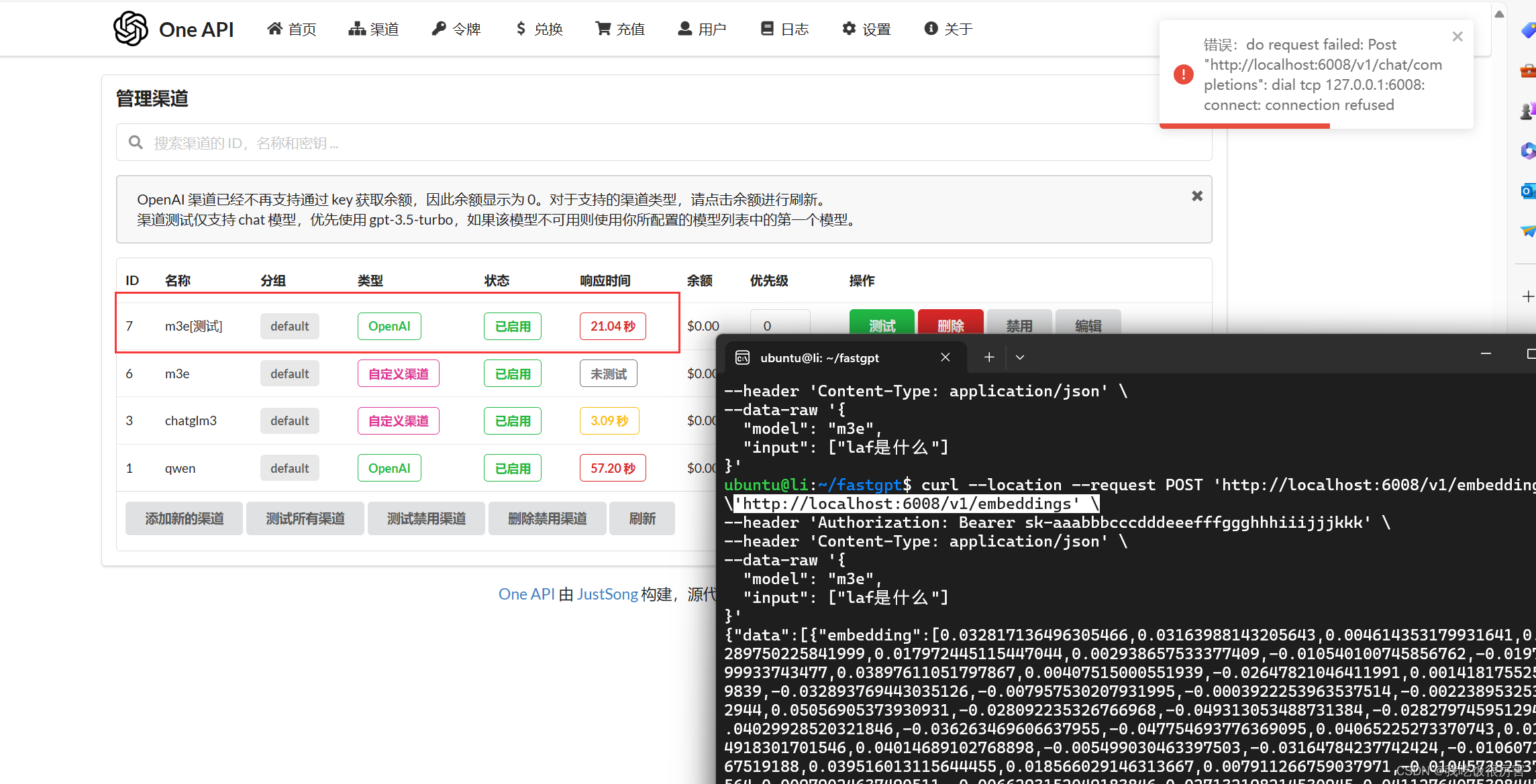
Task: Open the 令牌 tokens menu
Action: [x=456, y=29]
